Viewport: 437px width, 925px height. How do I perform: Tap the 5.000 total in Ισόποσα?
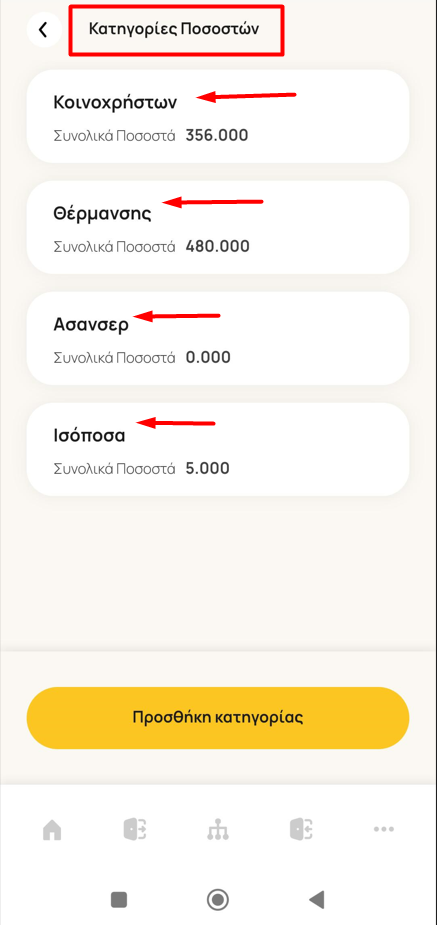click(x=207, y=469)
